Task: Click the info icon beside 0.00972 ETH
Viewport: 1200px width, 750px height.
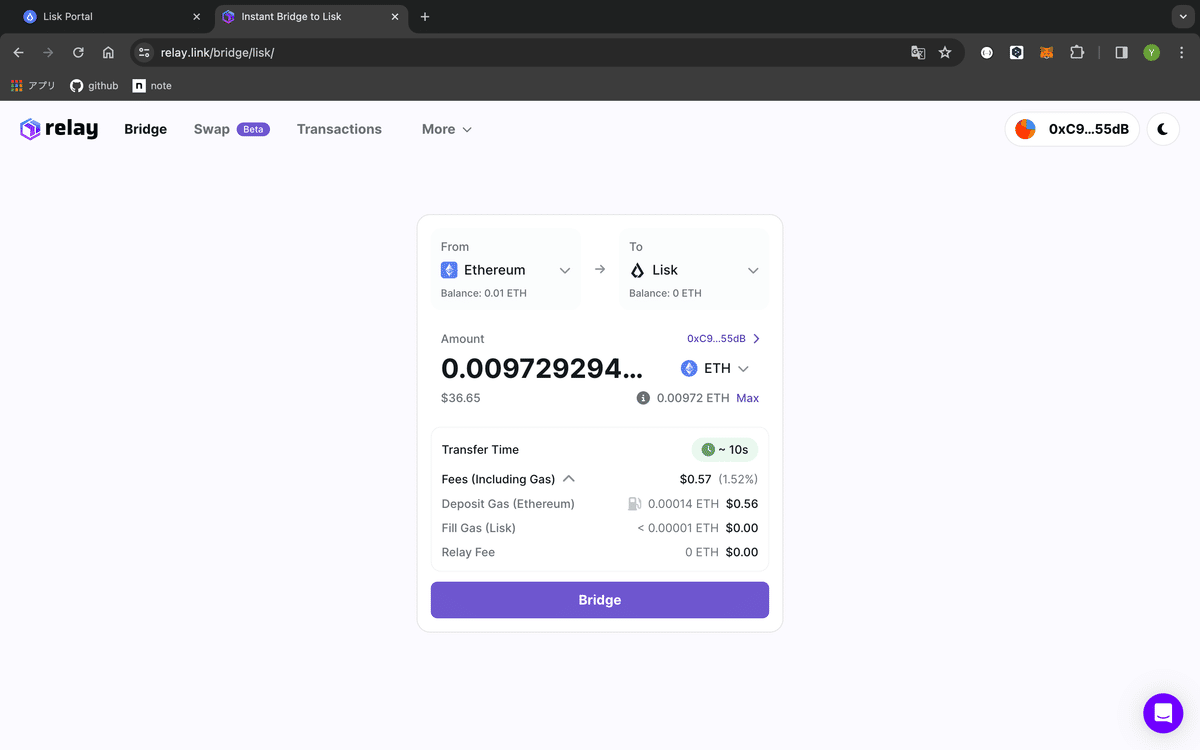Action: (644, 398)
